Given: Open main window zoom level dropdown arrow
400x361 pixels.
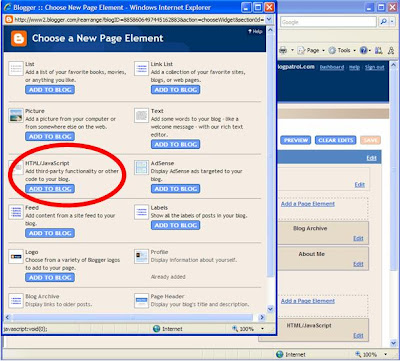Looking at the screenshot, I should click(386, 354).
